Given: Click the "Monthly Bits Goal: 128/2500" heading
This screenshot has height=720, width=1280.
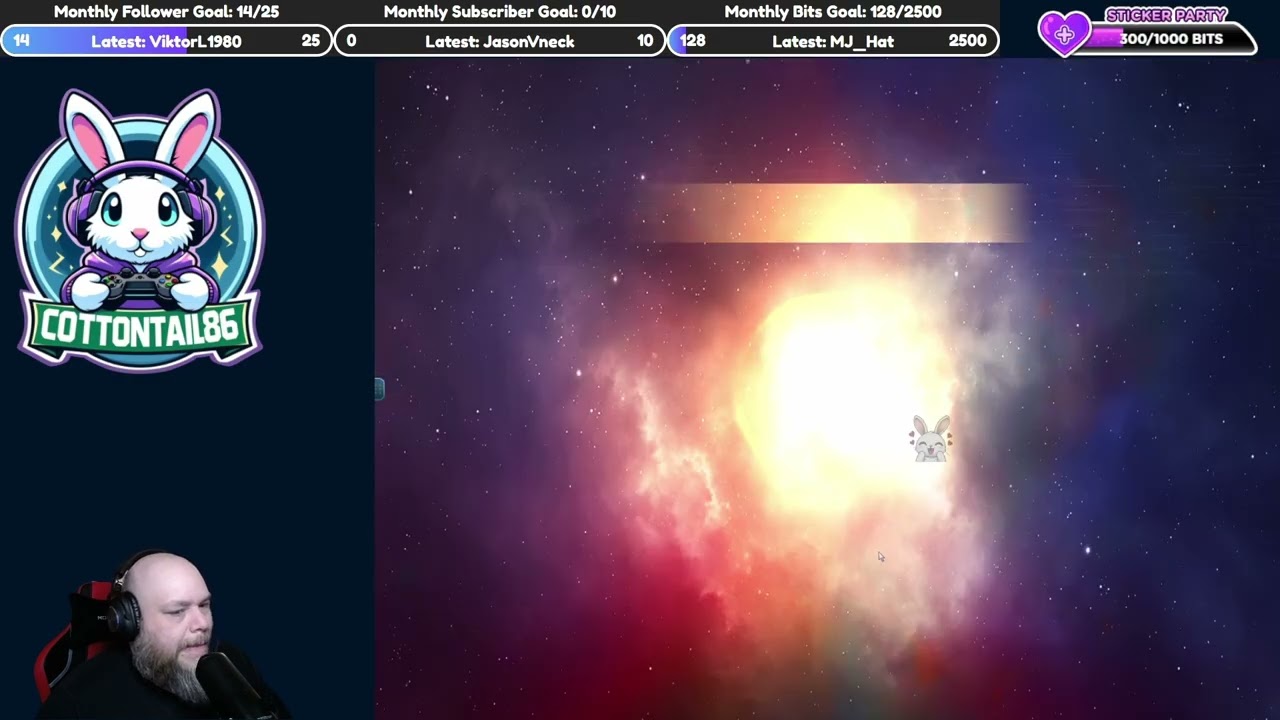Looking at the screenshot, I should point(833,12).
